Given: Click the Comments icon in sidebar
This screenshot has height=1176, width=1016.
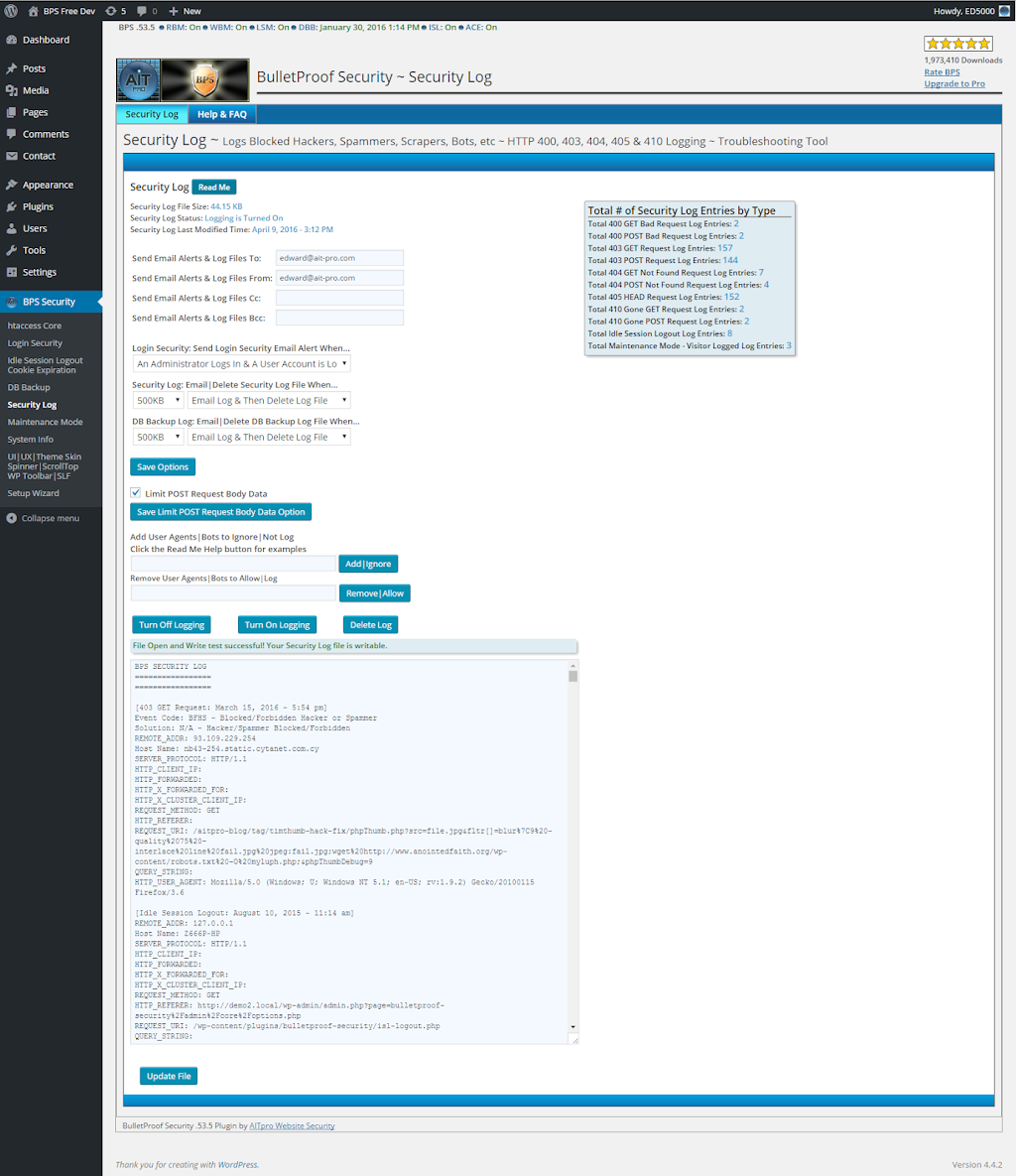Looking at the screenshot, I should [11, 134].
